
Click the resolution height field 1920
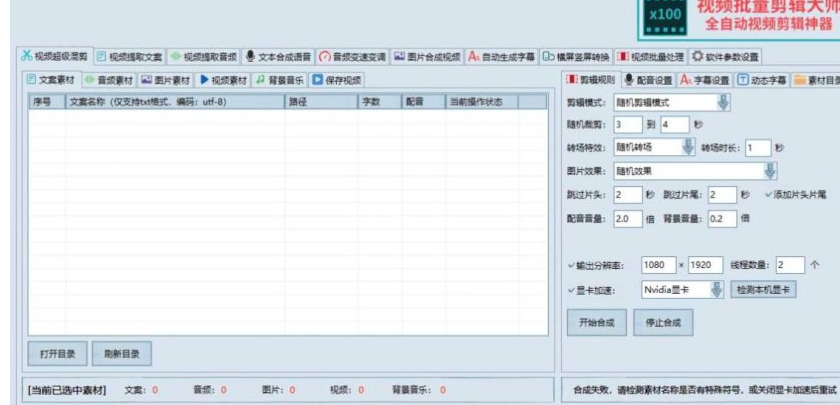[706, 265]
